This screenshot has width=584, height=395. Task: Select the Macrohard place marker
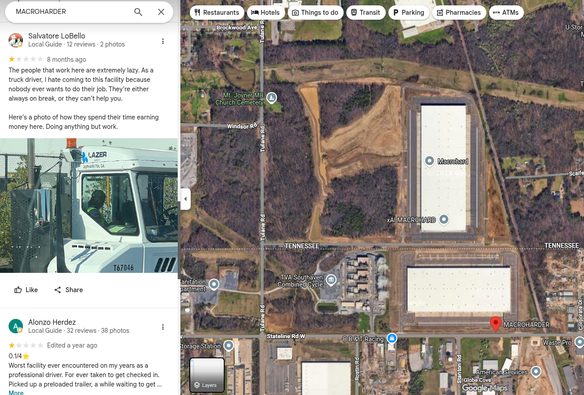(429, 161)
